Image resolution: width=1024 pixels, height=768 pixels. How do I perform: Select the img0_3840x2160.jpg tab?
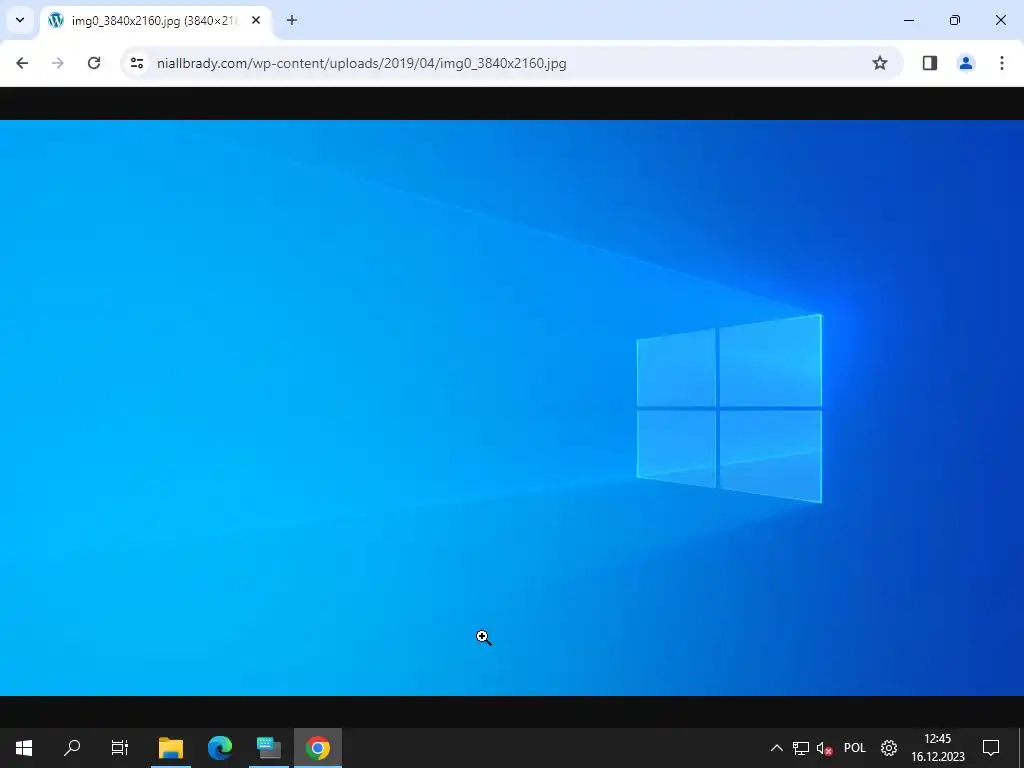157,21
